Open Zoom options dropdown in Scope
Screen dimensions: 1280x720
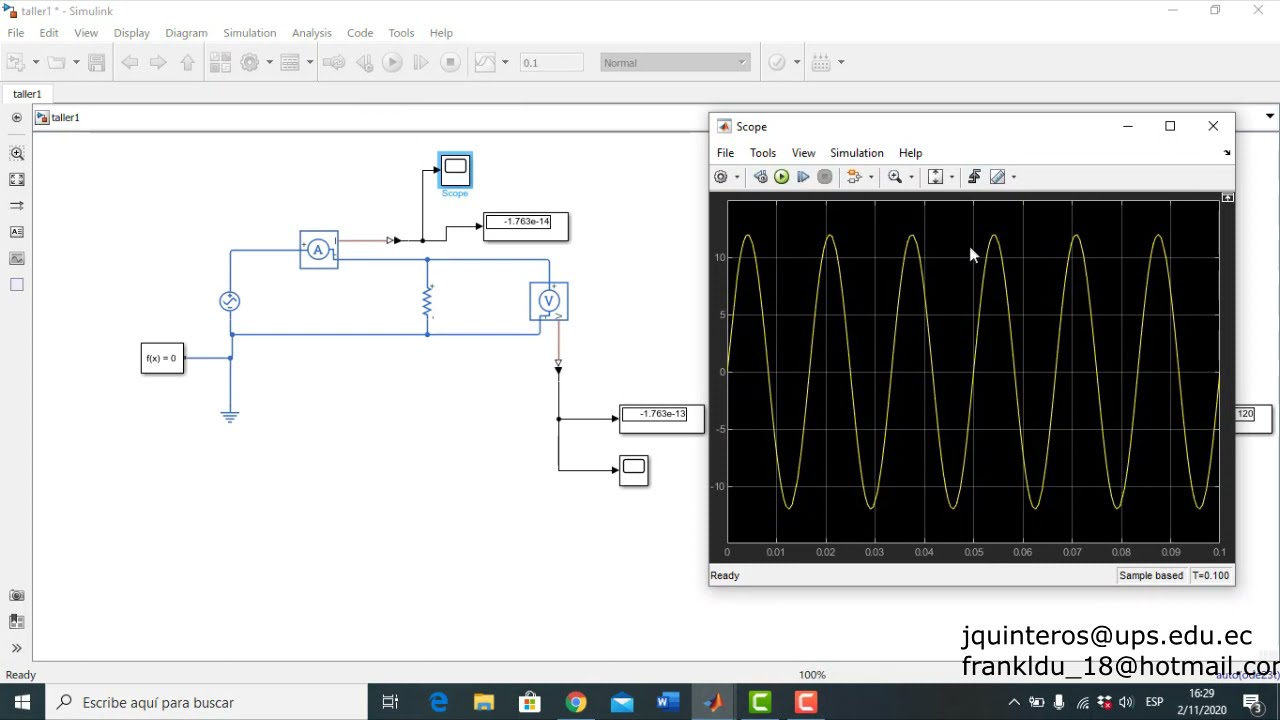911,177
